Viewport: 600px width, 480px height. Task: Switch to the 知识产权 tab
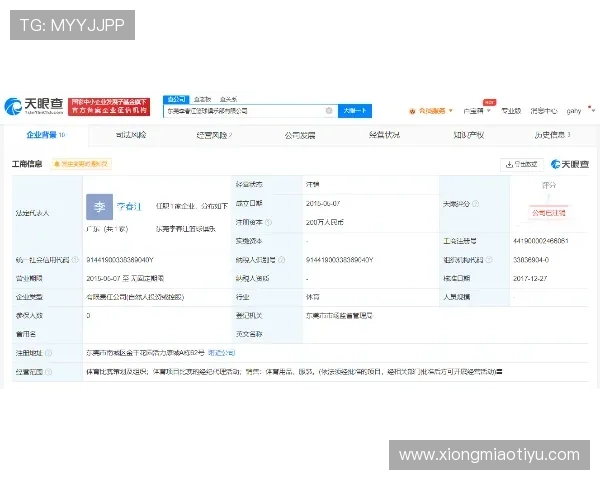coord(468,135)
